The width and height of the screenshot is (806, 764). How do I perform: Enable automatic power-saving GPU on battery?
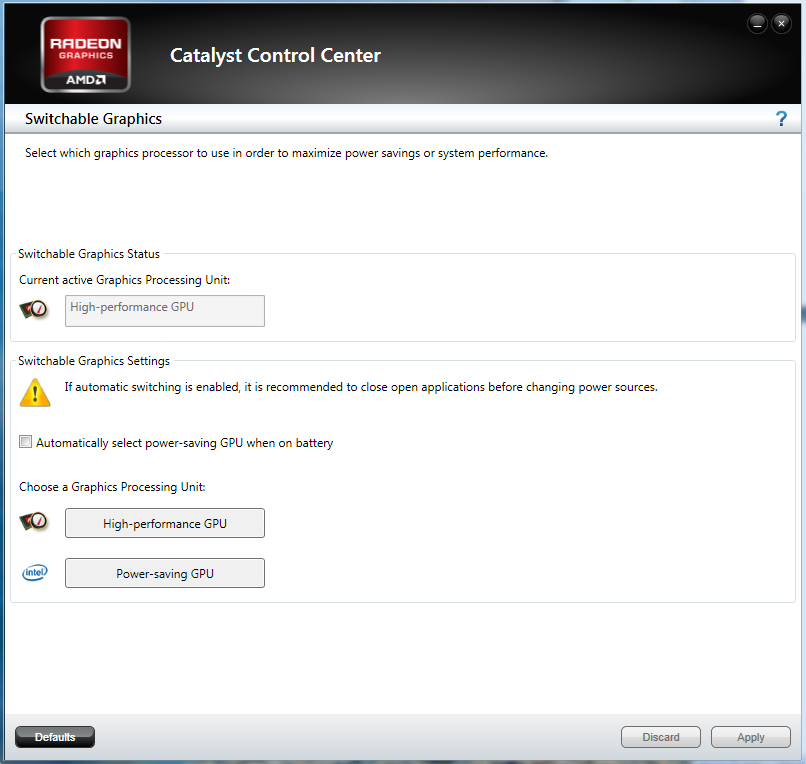click(x=25, y=442)
